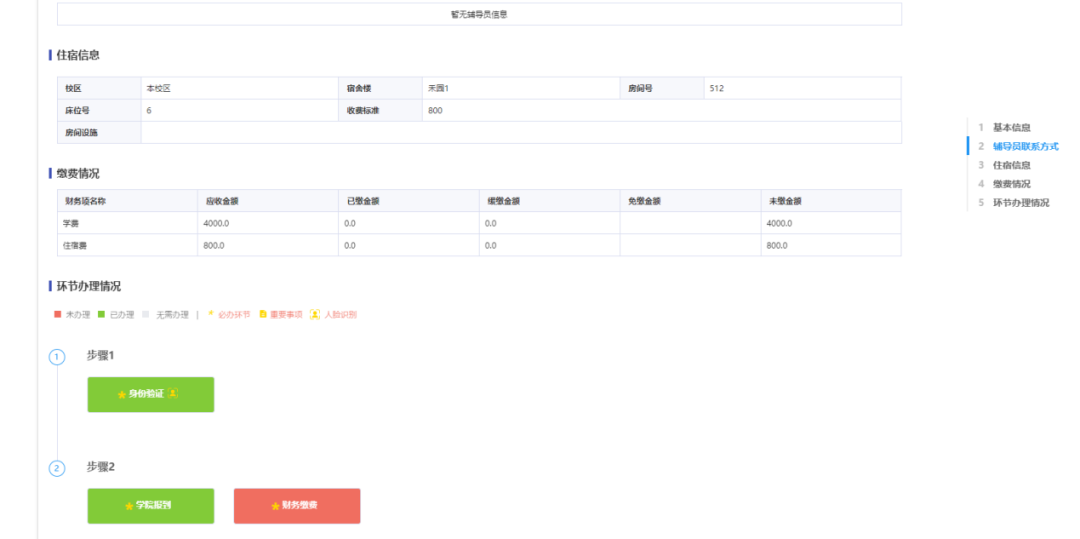Click the 人脸识别 legend label
This screenshot has height=539, width=1080.
(x=340, y=315)
